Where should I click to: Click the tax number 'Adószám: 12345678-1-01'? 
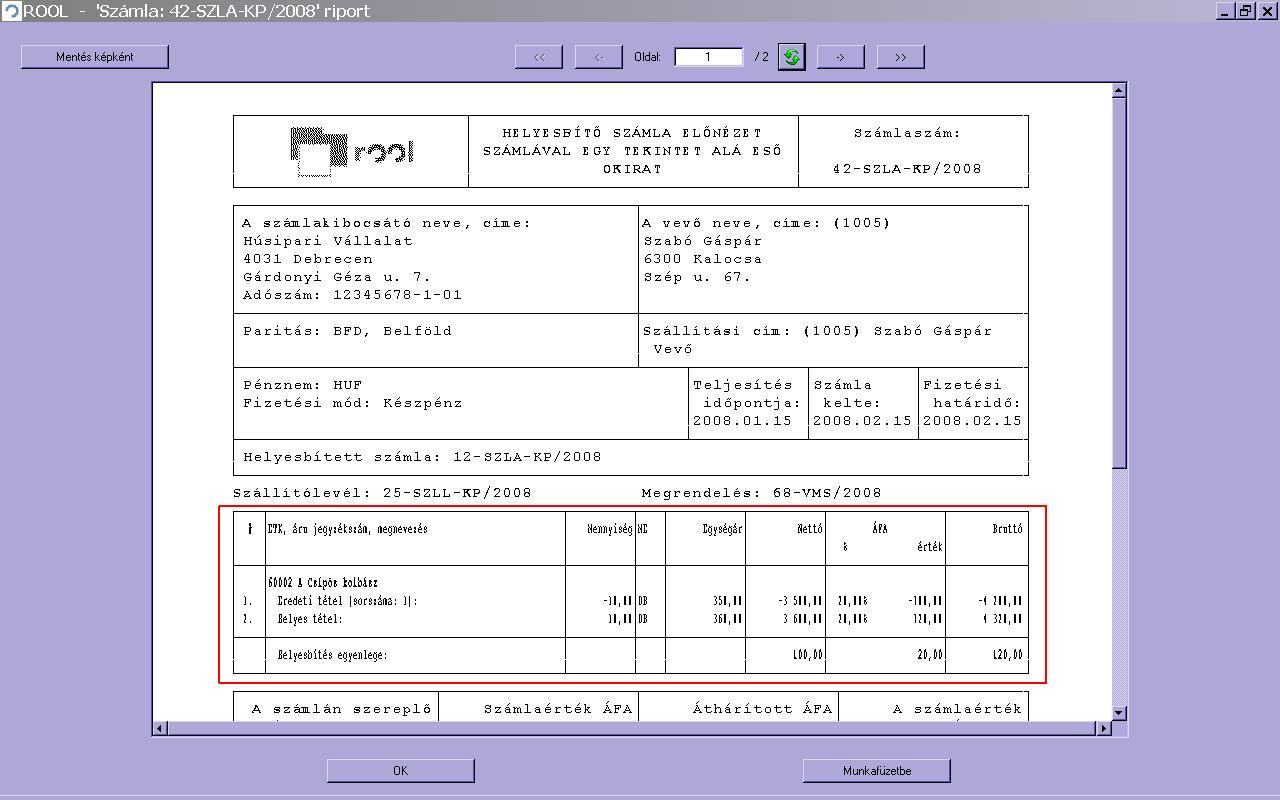(352, 295)
